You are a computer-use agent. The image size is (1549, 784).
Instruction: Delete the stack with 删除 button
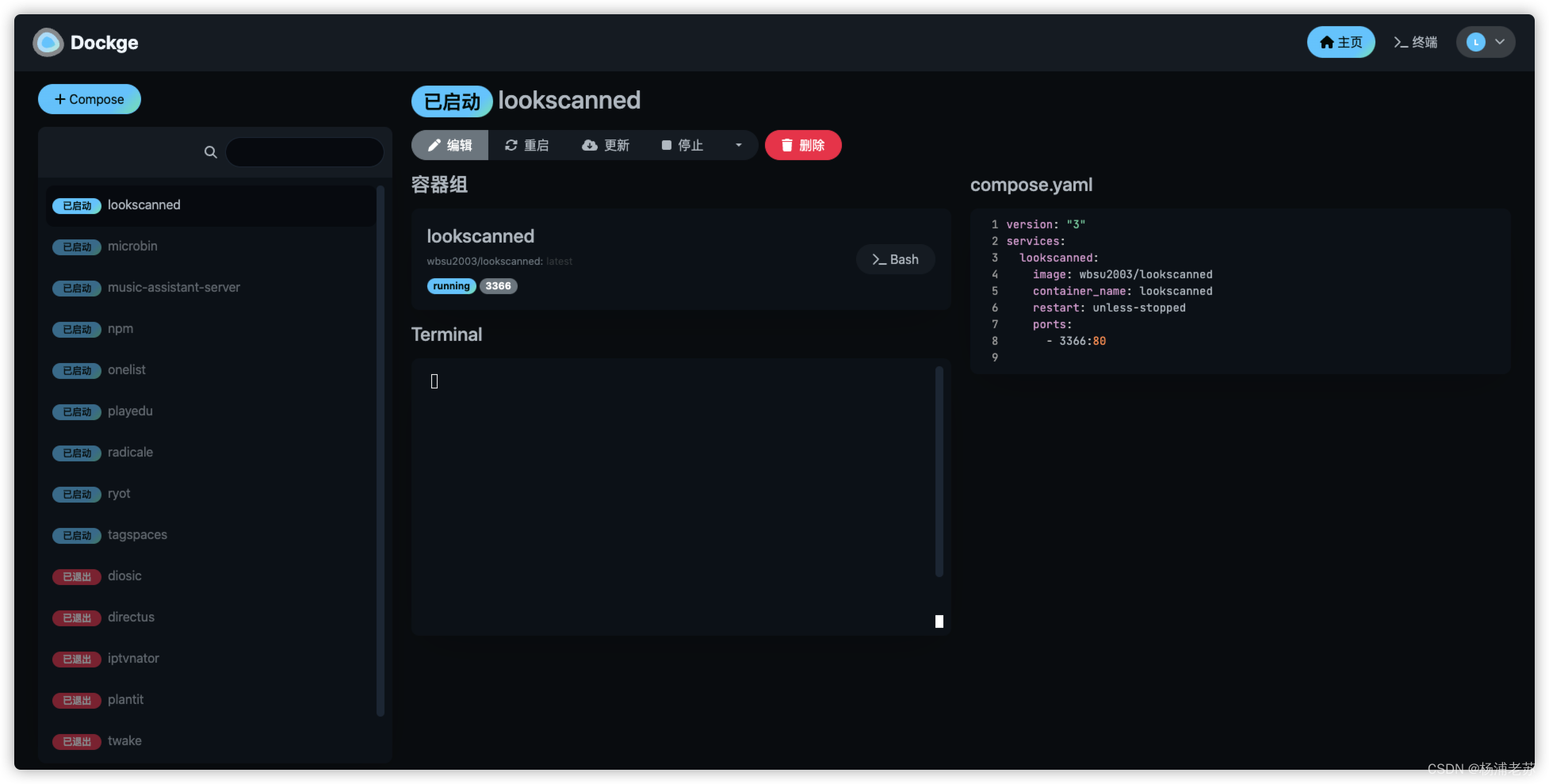(x=803, y=145)
